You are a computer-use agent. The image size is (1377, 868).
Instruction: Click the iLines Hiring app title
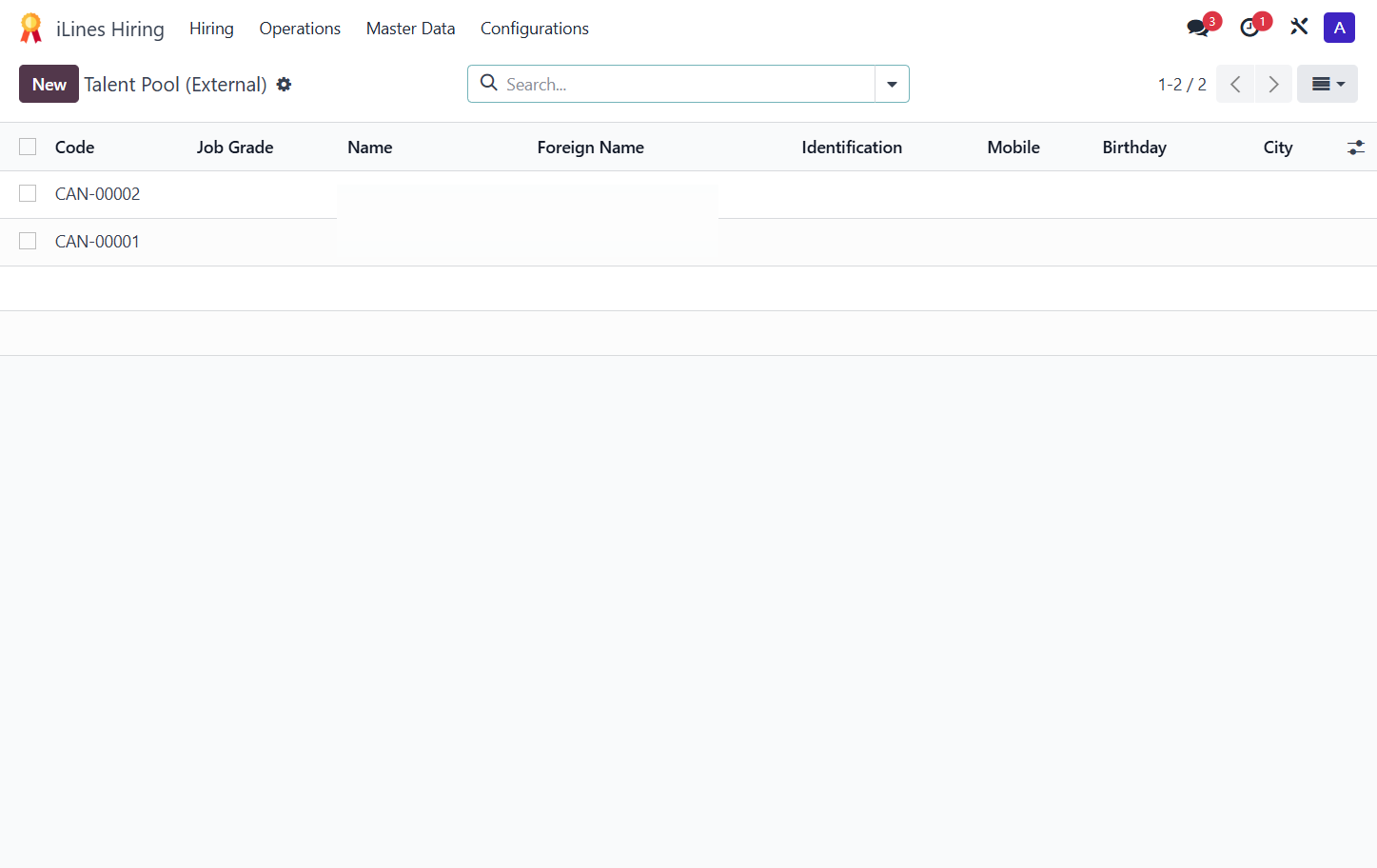[x=110, y=30]
